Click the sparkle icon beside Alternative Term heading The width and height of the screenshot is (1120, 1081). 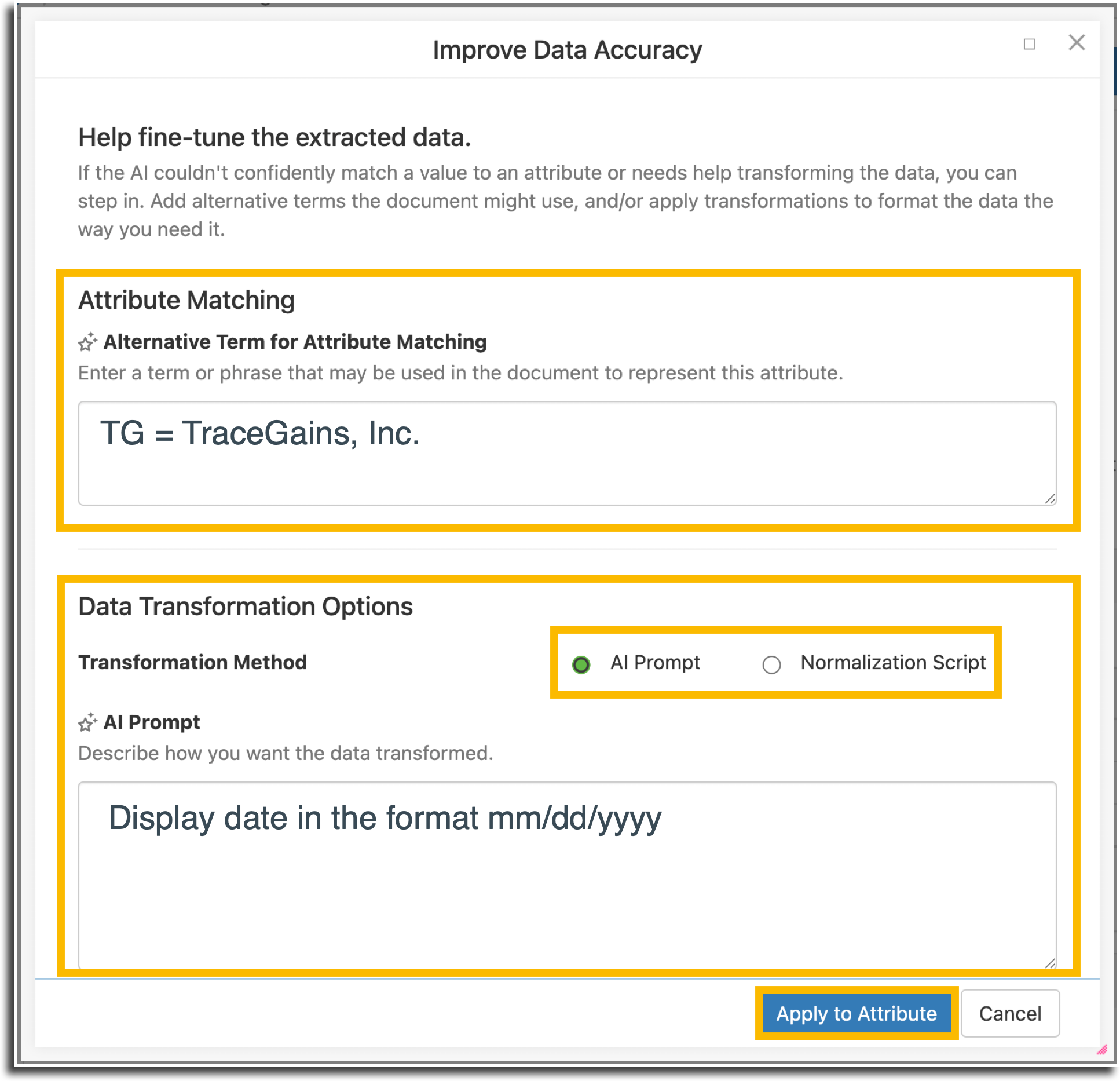click(87, 342)
